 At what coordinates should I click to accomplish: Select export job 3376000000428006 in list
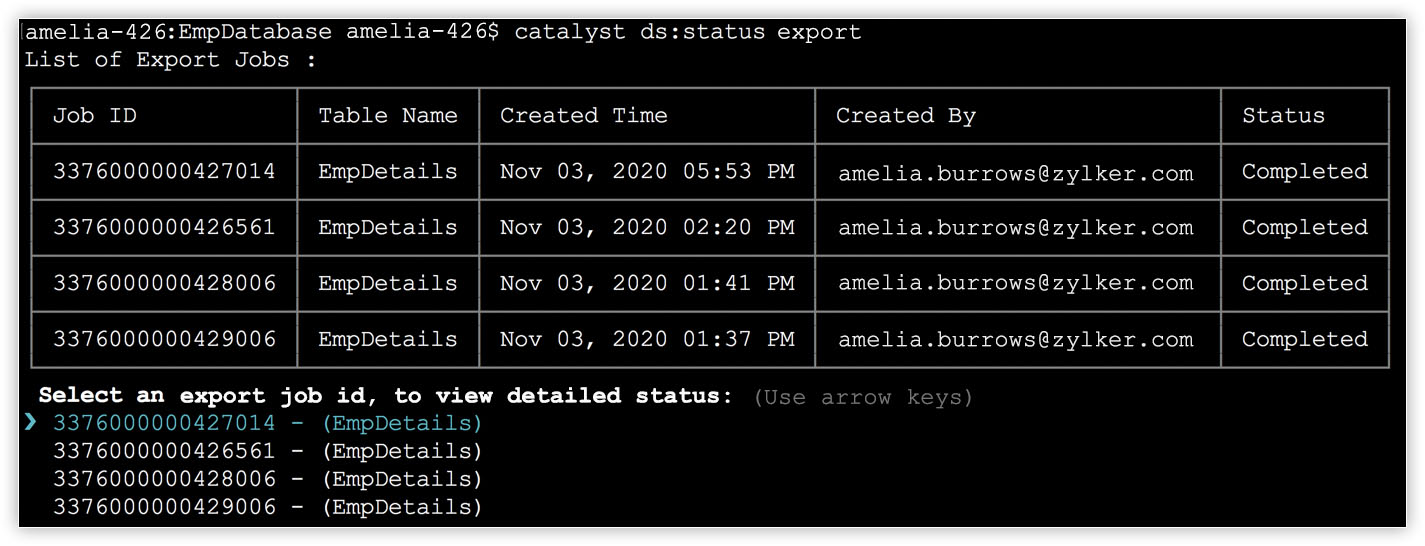(267, 479)
